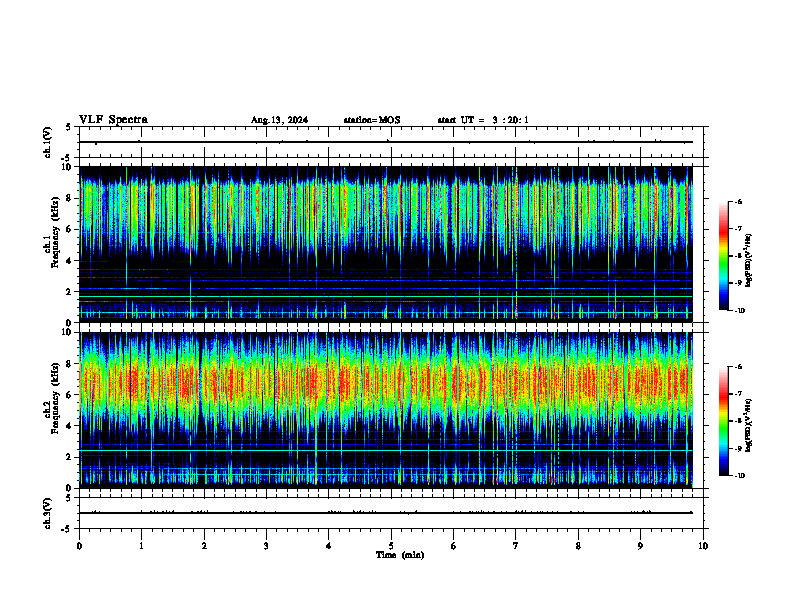Click the "-7" label on ch.1 color bar
The height and width of the screenshot is (612, 792).
(x=738, y=229)
